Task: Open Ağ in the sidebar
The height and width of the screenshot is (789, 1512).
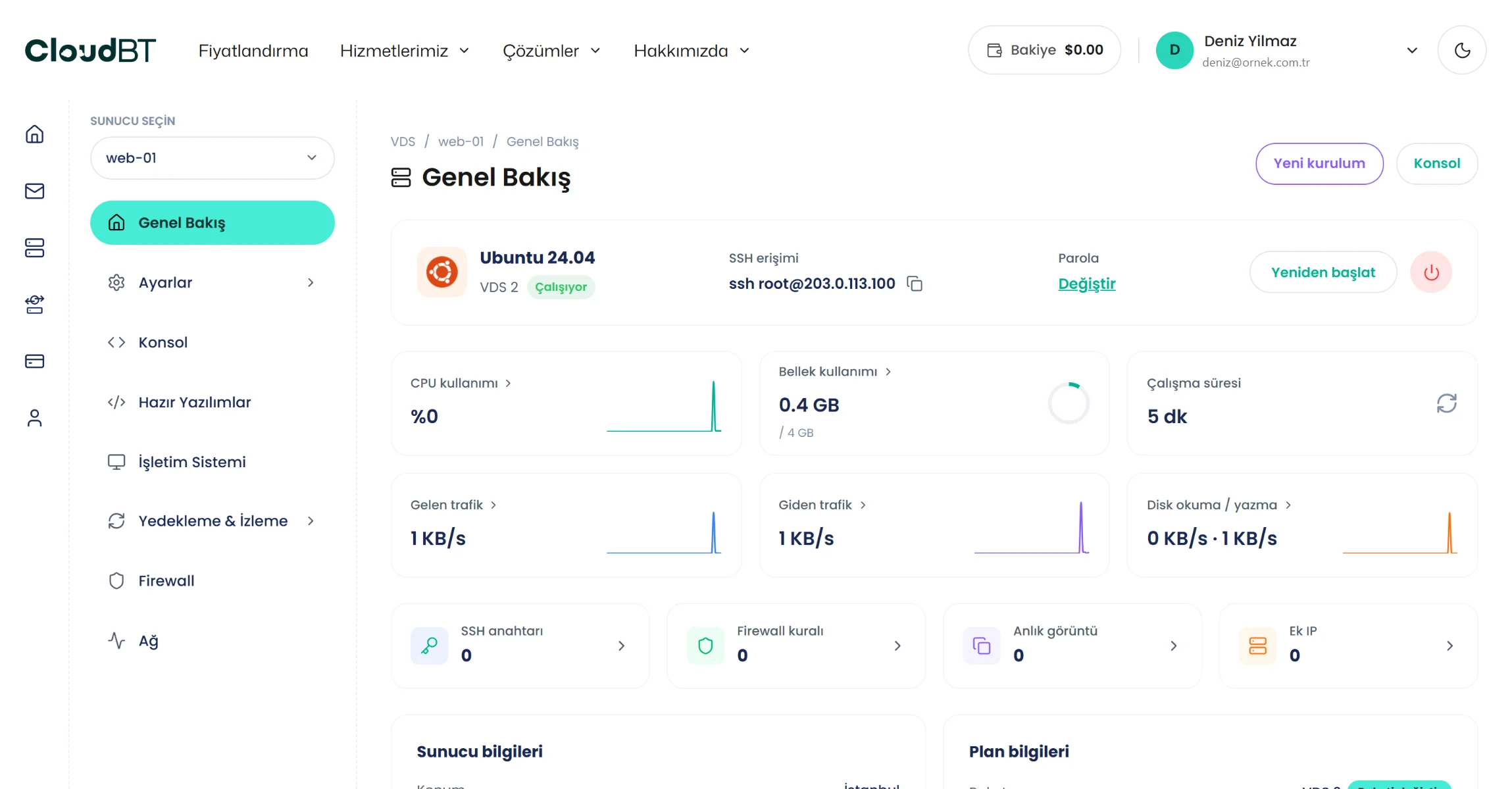Action: coord(213,641)
